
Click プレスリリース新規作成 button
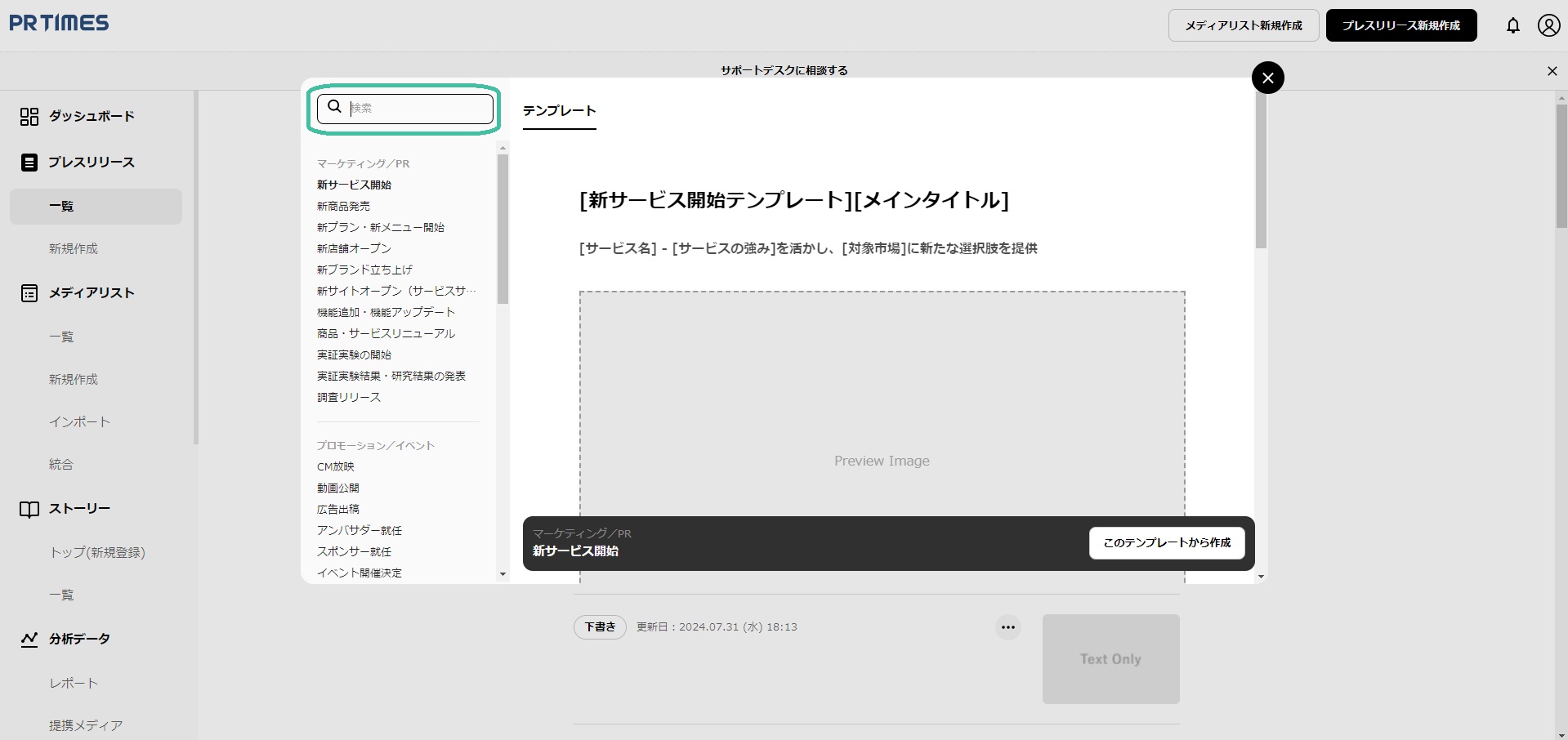(x=1400, y=25)
